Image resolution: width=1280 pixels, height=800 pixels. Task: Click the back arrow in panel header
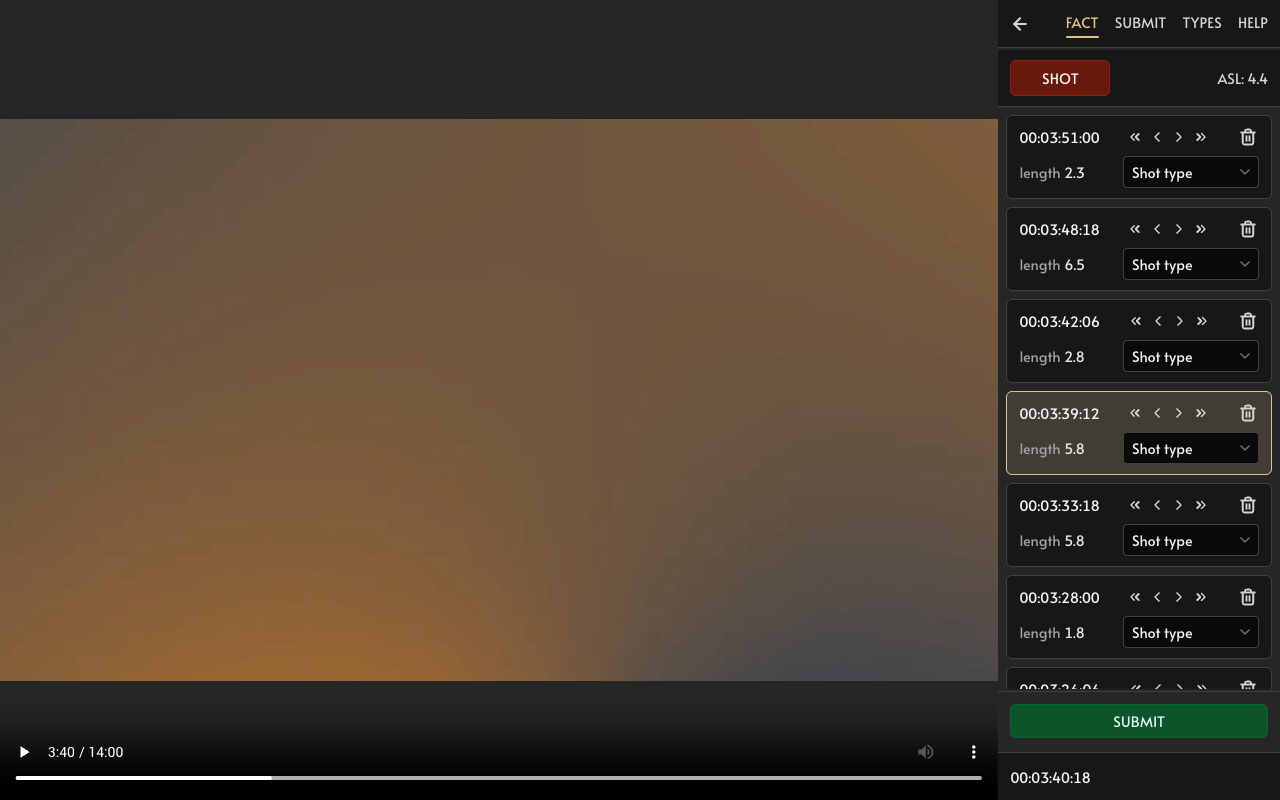1020,23
